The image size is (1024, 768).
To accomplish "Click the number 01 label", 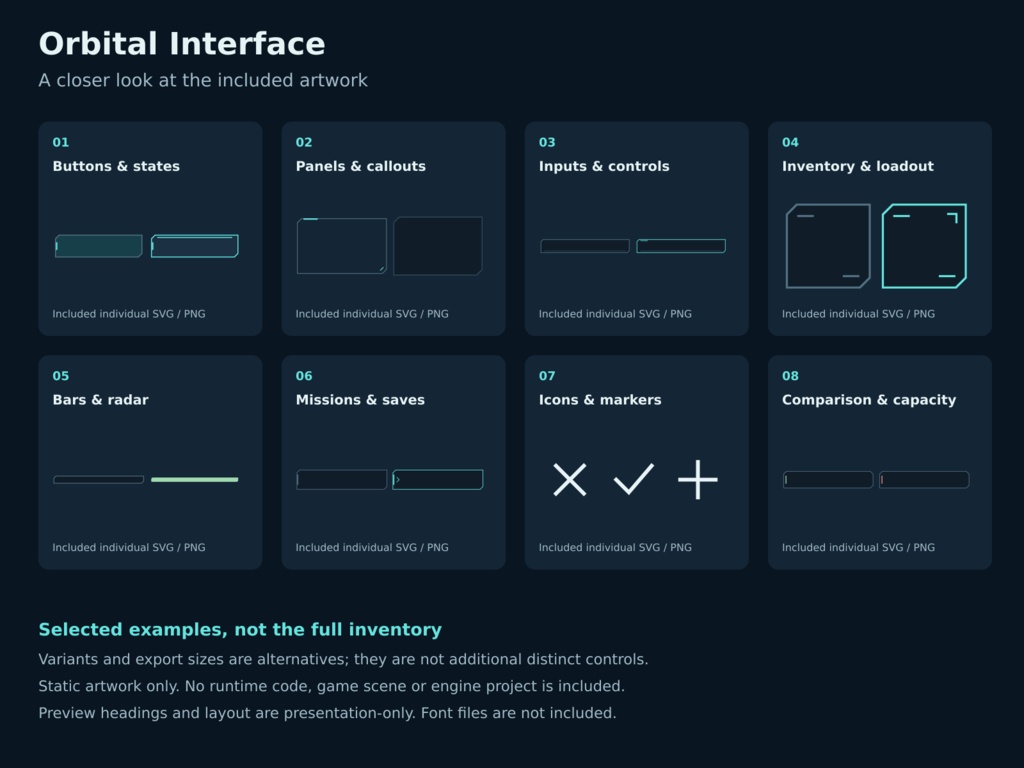I will 61,142.
